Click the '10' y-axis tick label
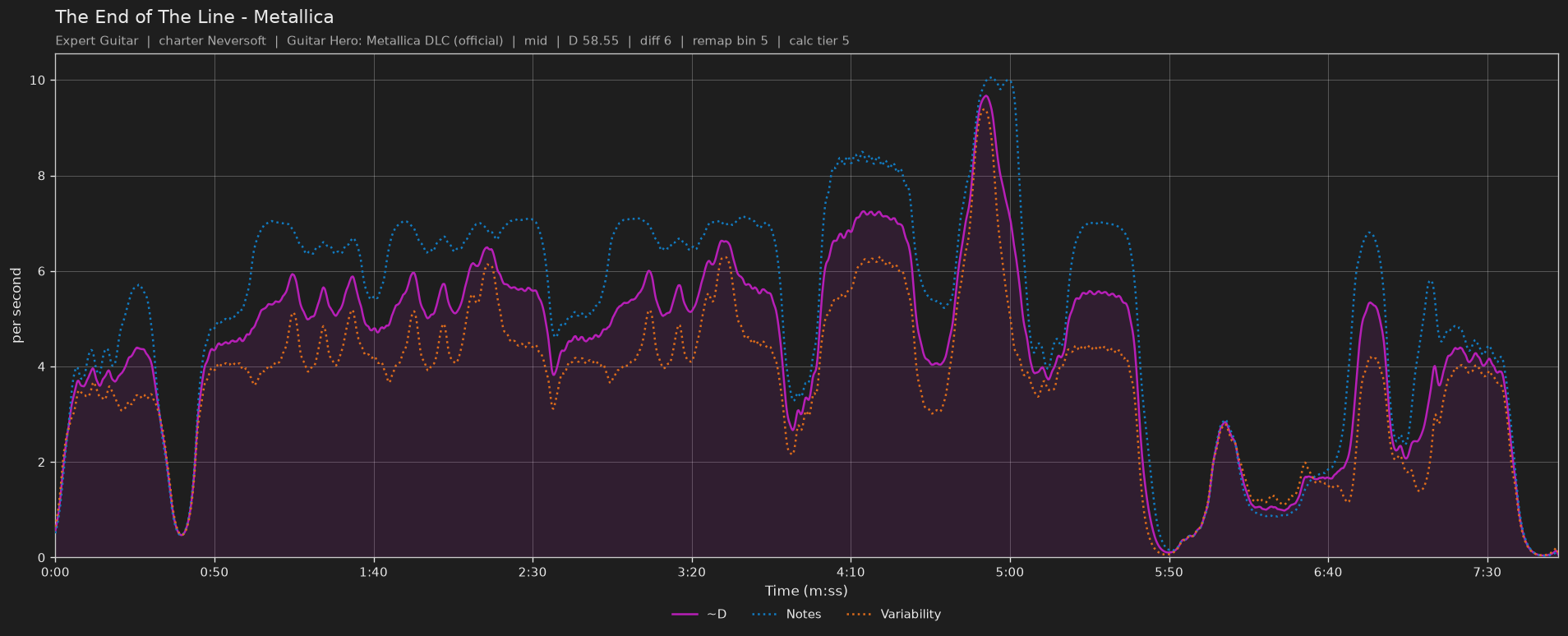Screen dimensions: 1568x636 39,81
